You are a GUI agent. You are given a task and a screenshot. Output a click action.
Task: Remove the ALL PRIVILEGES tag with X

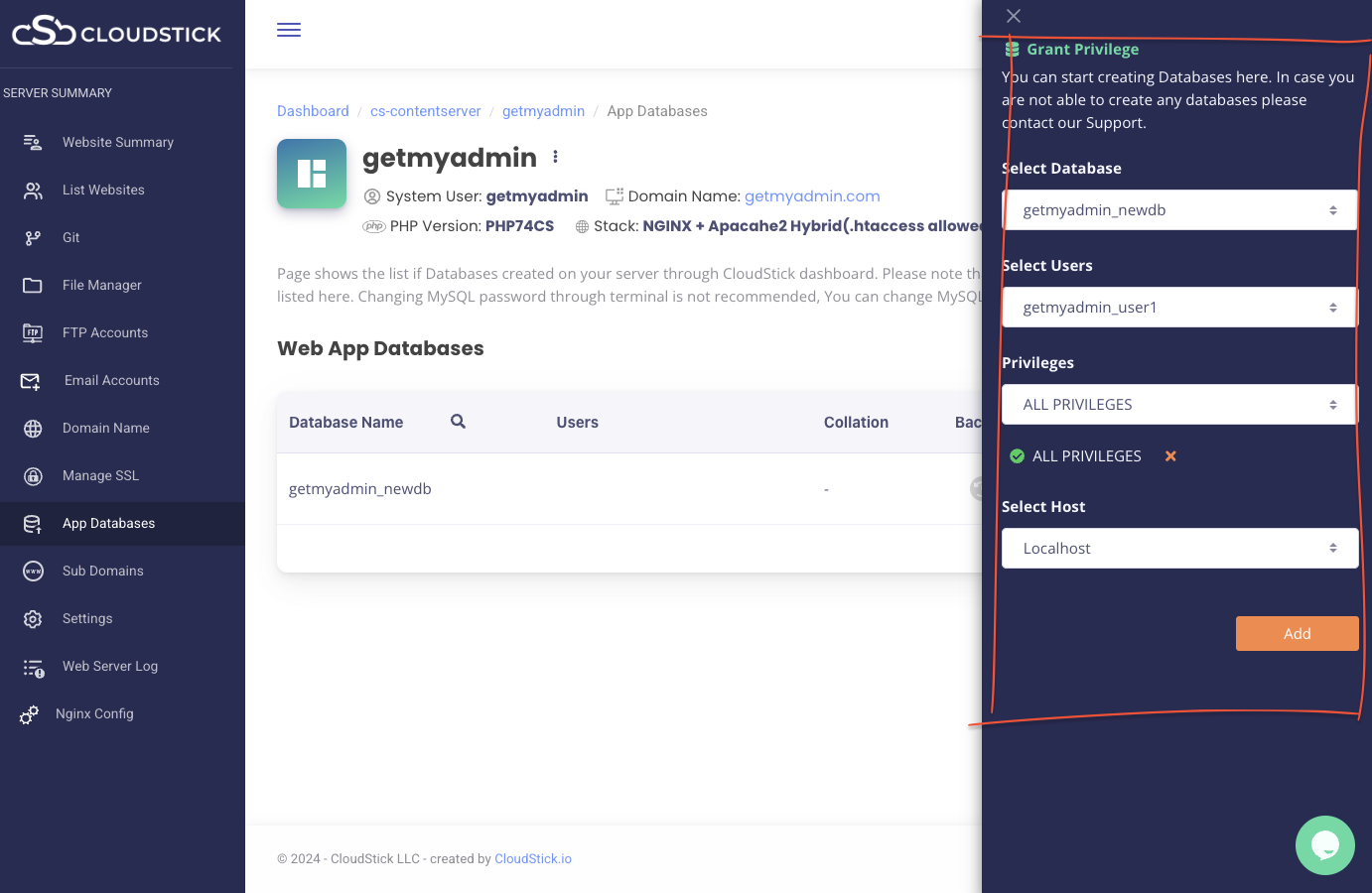point(1170,456)
